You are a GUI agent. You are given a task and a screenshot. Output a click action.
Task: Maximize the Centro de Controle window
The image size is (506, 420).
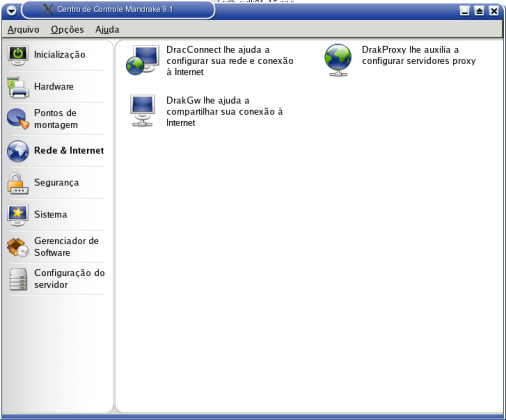pyautogui.click(x=479, y=11)
